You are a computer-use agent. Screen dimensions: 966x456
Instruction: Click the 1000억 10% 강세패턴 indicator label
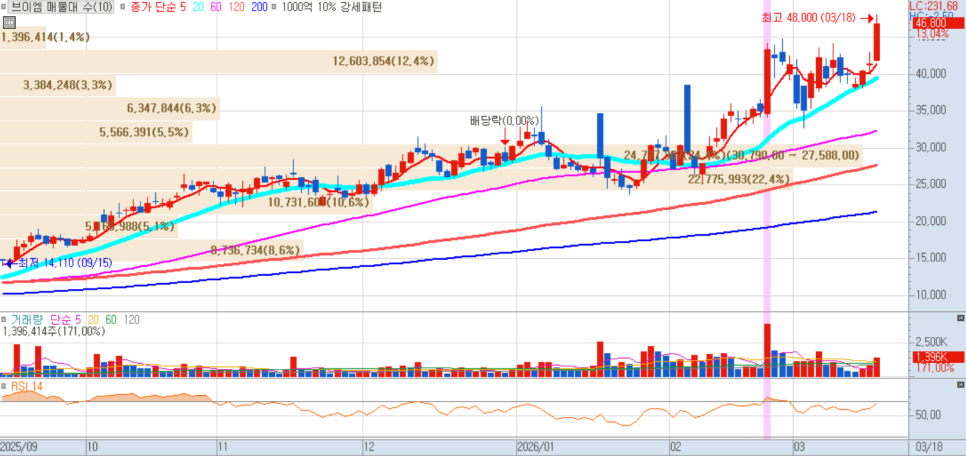point(330,7)
